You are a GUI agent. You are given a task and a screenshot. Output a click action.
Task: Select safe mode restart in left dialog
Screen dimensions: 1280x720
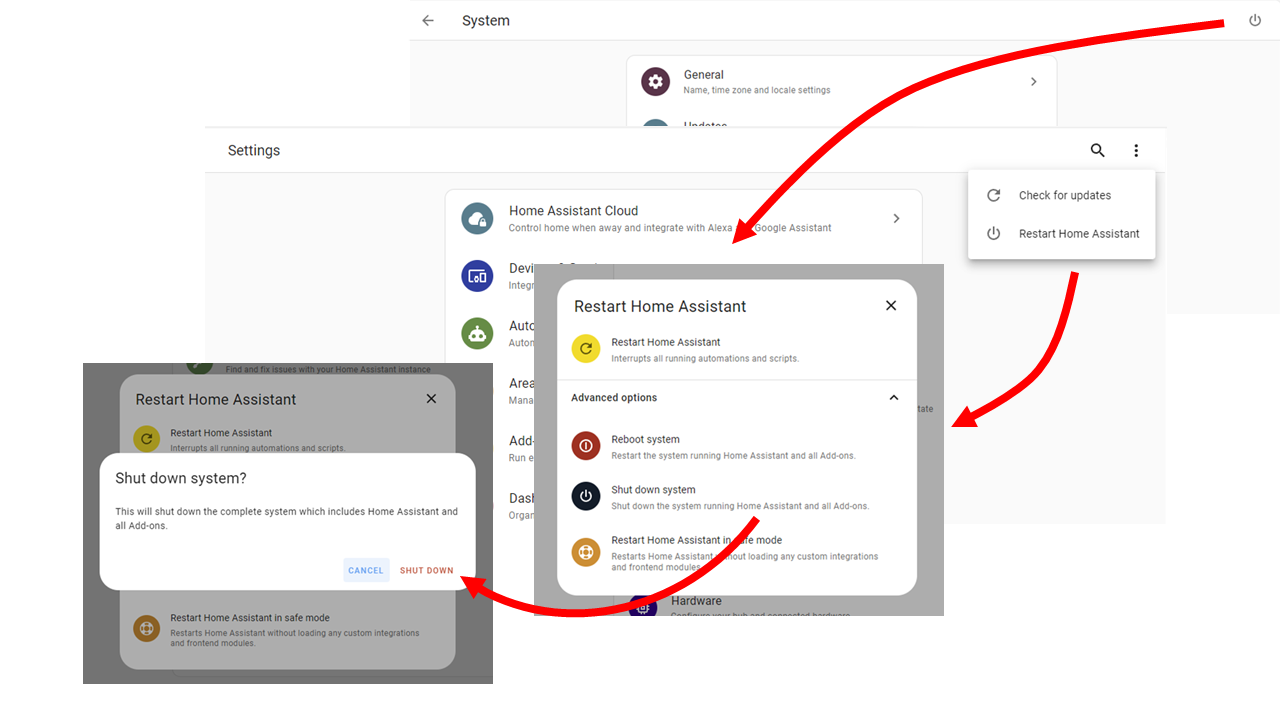pyautogui.click(x=287, y=630)
